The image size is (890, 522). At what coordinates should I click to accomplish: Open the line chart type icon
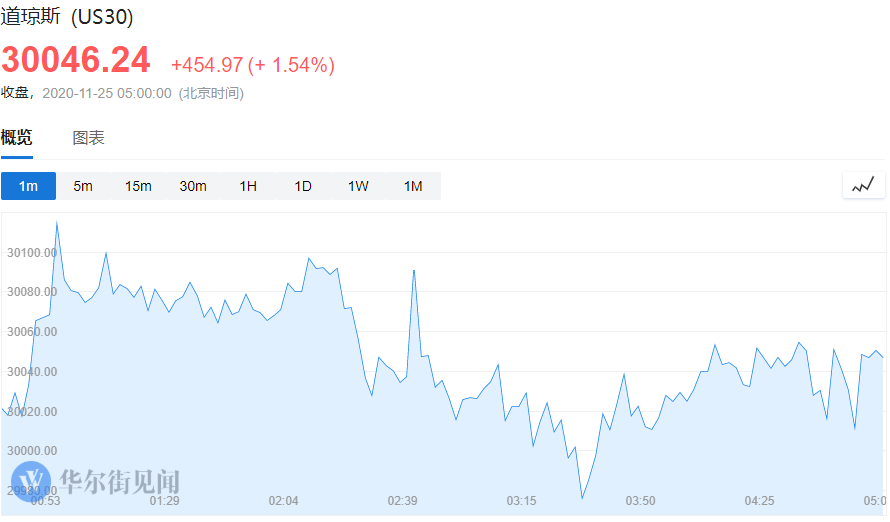[x=863, y=185]
